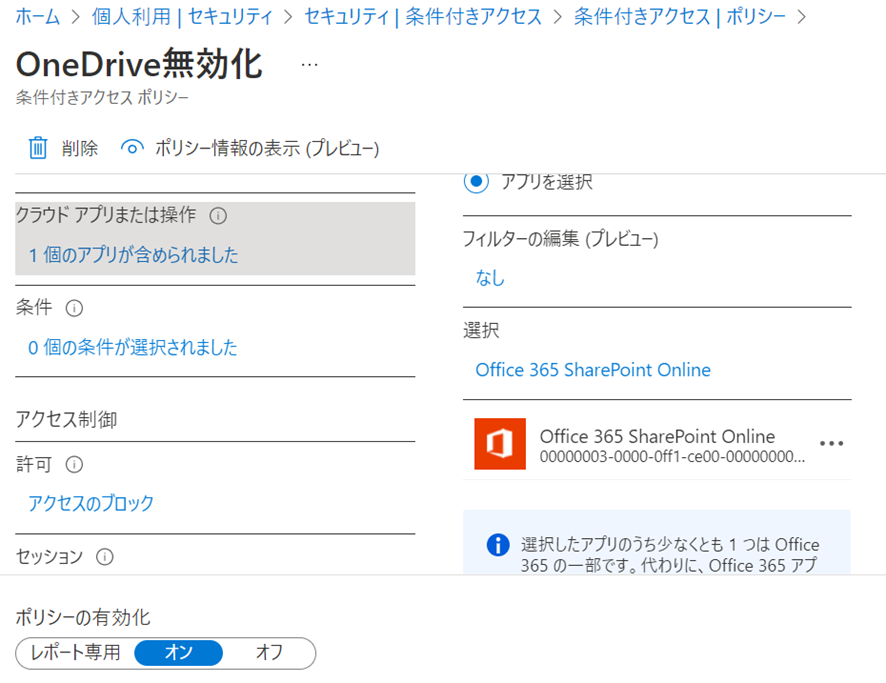Screen dimensions: 886x683
Task: Open 条件付きアクセス | ポリシー breadcrumb link
Action: pyautogui.click(x=679, y=16)
